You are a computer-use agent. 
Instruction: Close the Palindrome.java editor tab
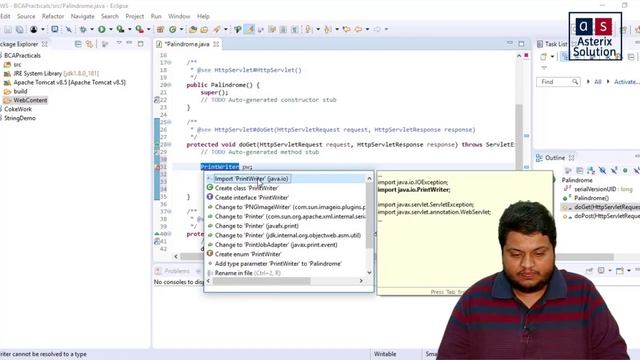216,44
